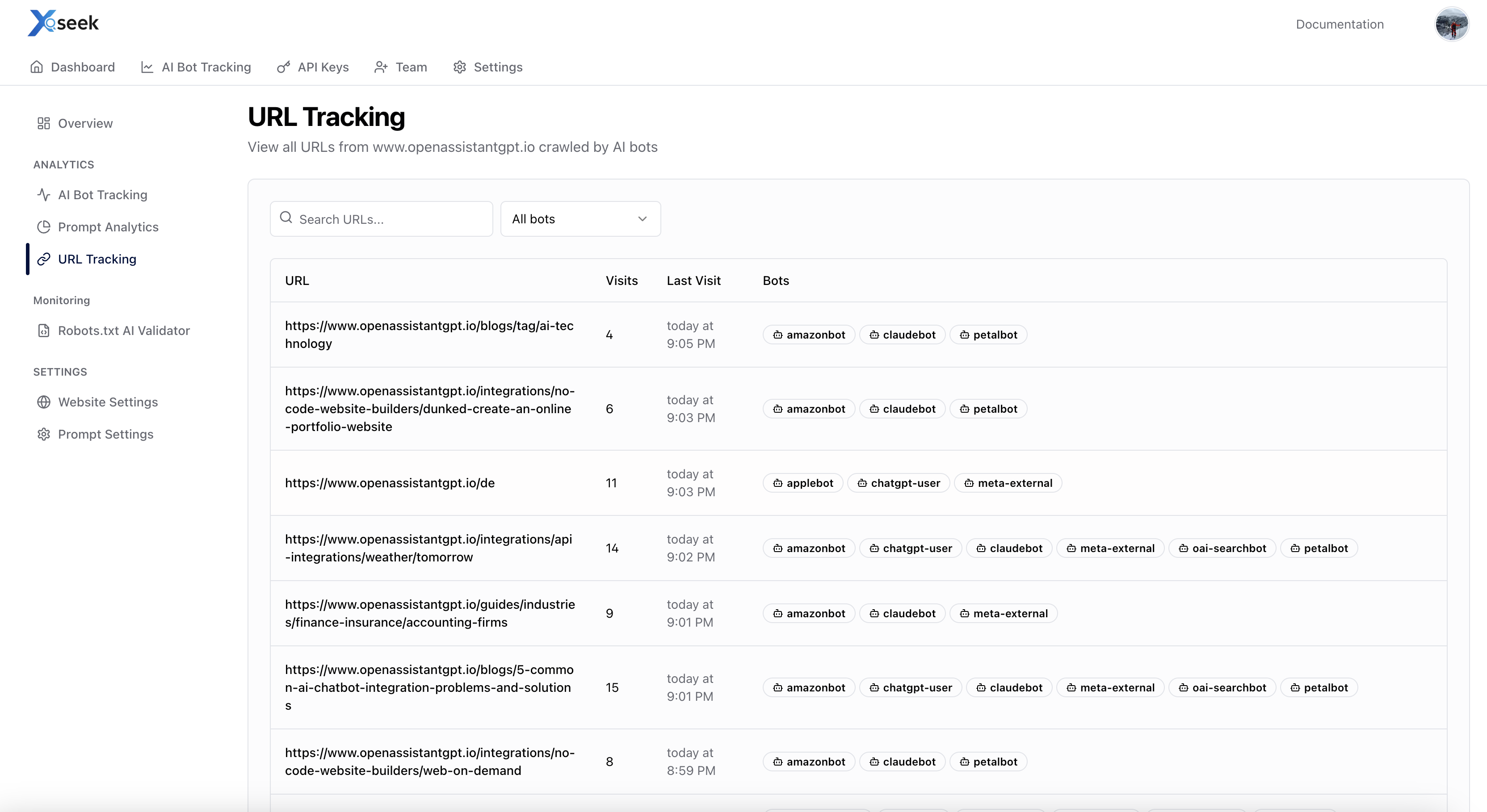Click the 5-common-ai-chatbot-integration-problems URL

[x=429, y=687]
